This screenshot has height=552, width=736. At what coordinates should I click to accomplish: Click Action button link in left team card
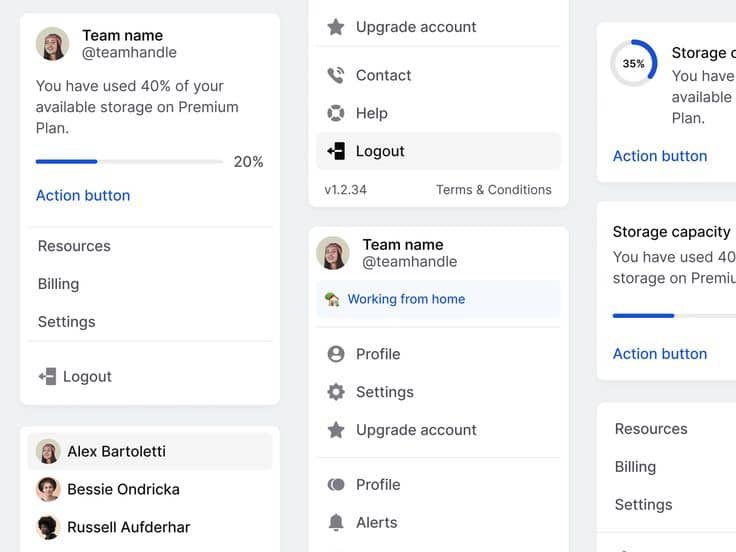(x=83, y=195)
